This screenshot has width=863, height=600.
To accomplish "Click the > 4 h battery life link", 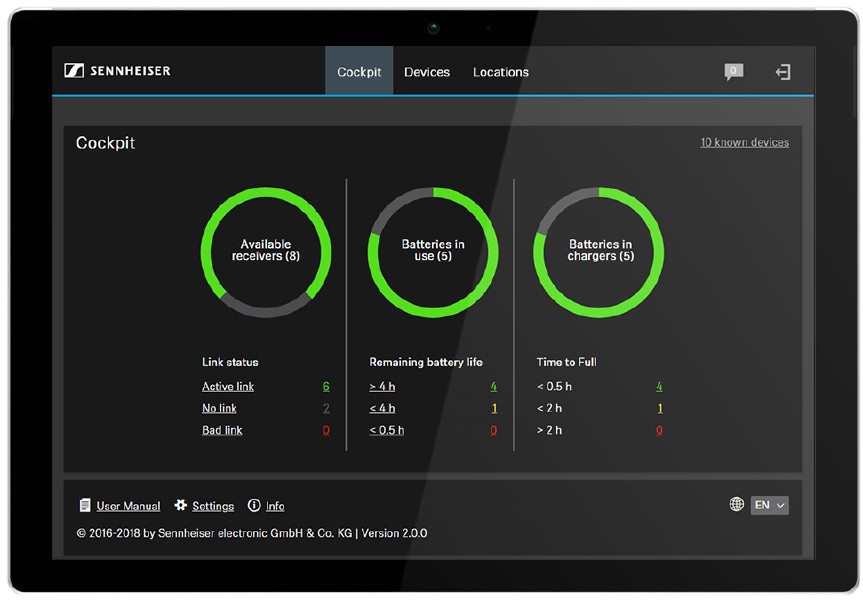I will (x=383, y=386).
